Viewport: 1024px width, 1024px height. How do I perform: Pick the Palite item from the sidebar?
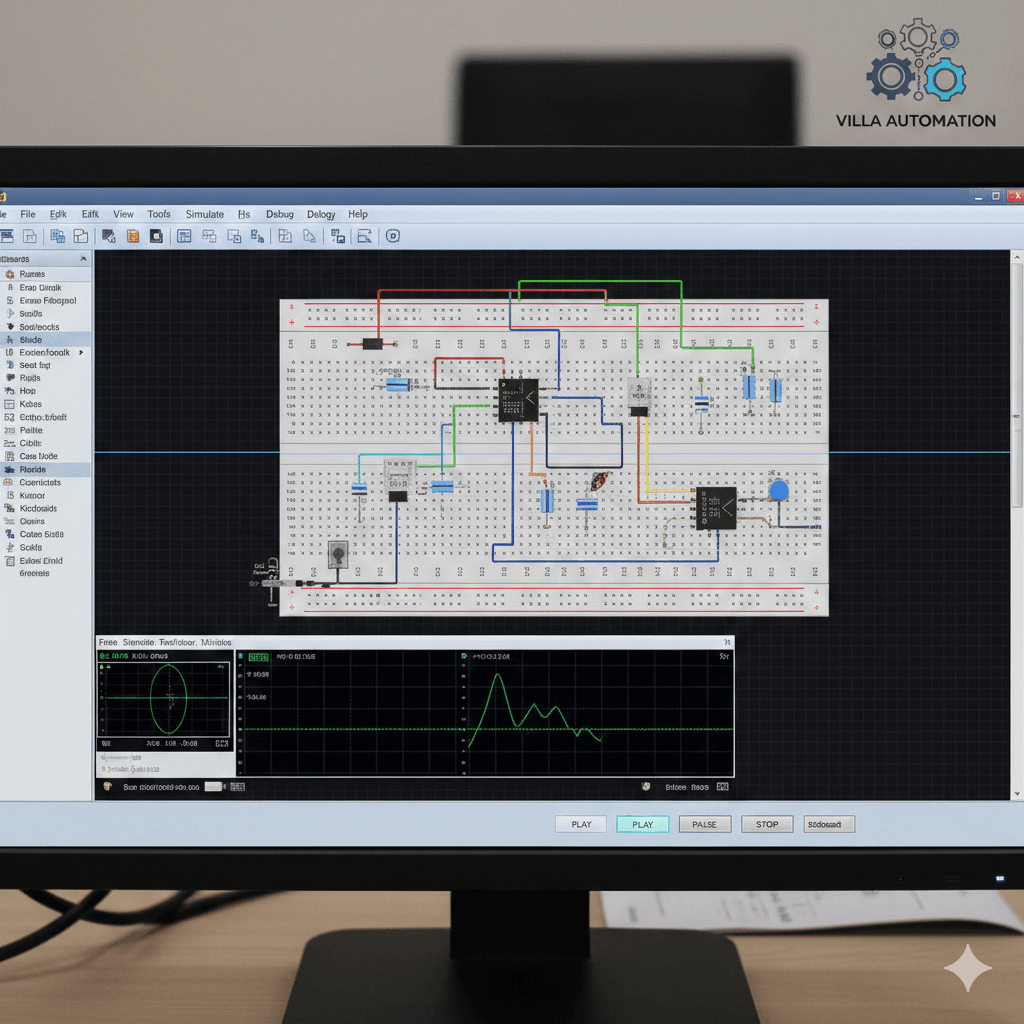pos(30,430)
